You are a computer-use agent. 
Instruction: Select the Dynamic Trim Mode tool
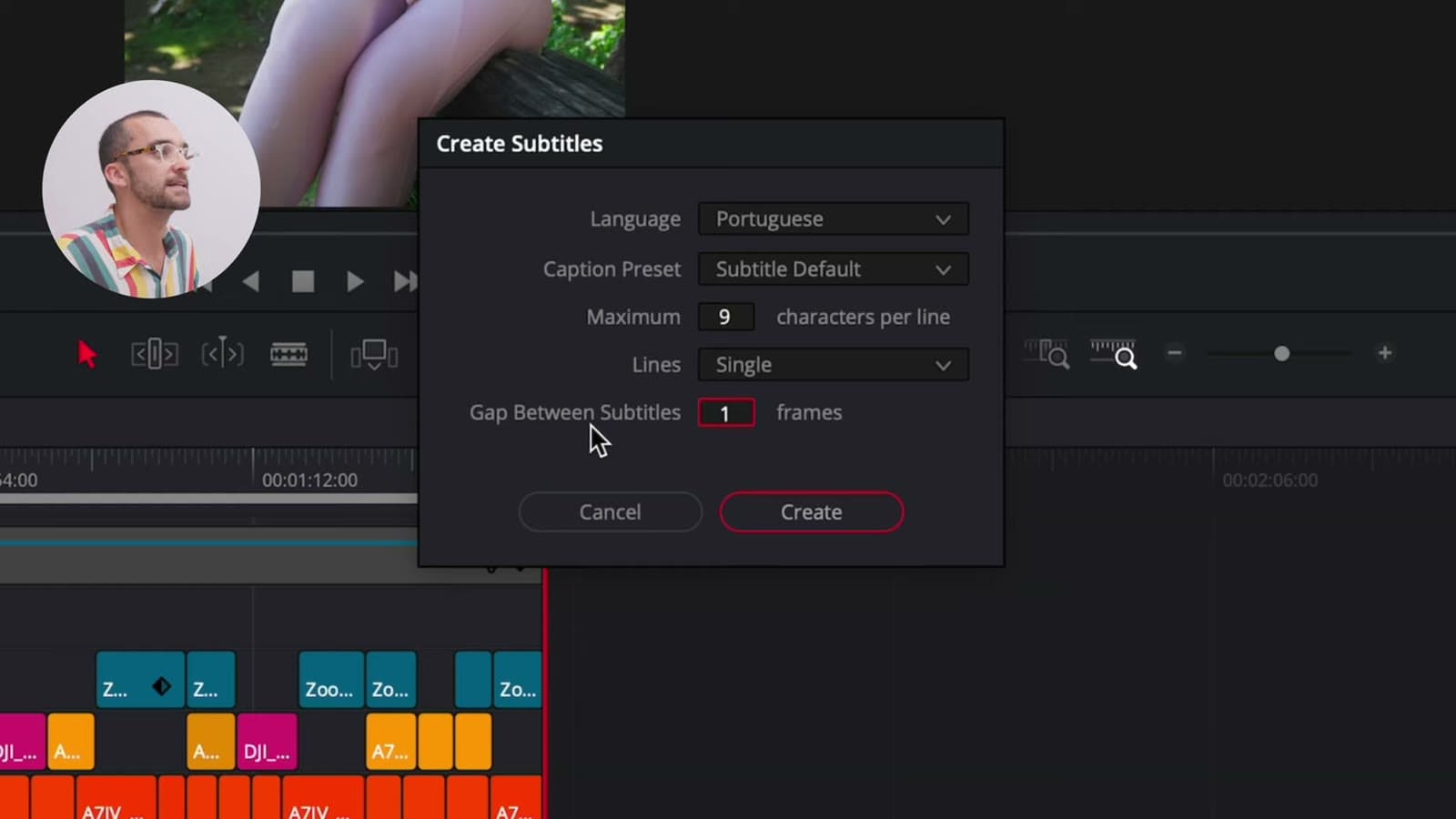[x=222, y=353]
